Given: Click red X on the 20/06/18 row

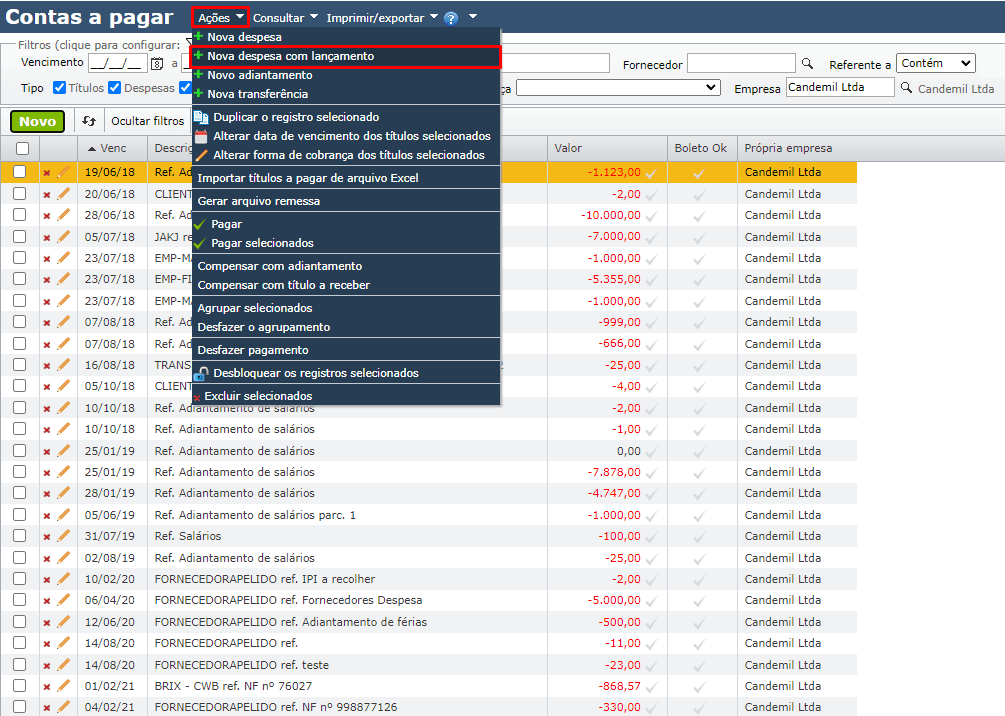Looking at the screenshot, I should coord(47,195).
